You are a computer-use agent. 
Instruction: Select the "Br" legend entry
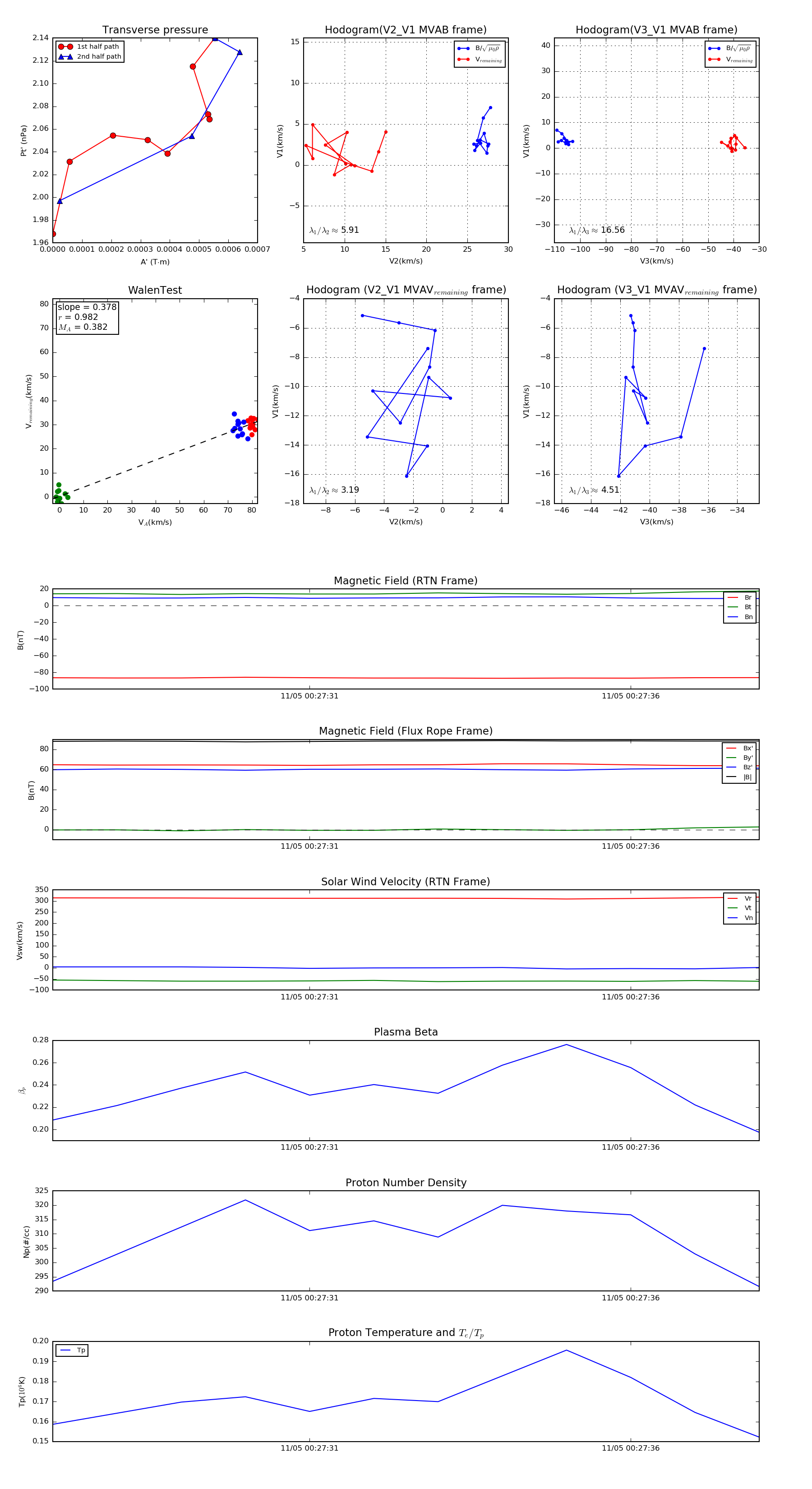[x=740, y=598]
